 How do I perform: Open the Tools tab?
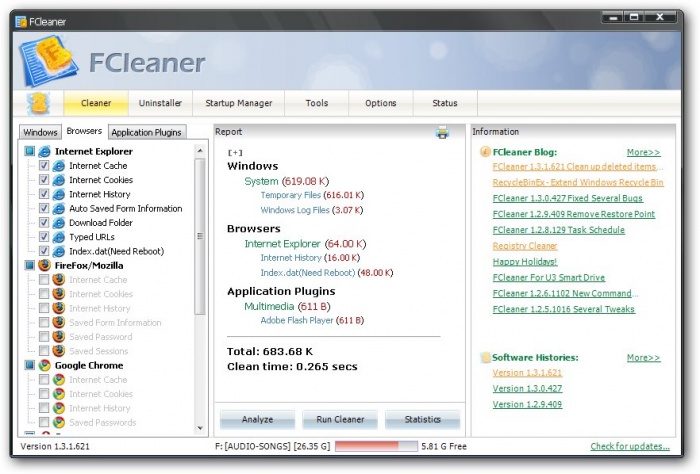317,103
